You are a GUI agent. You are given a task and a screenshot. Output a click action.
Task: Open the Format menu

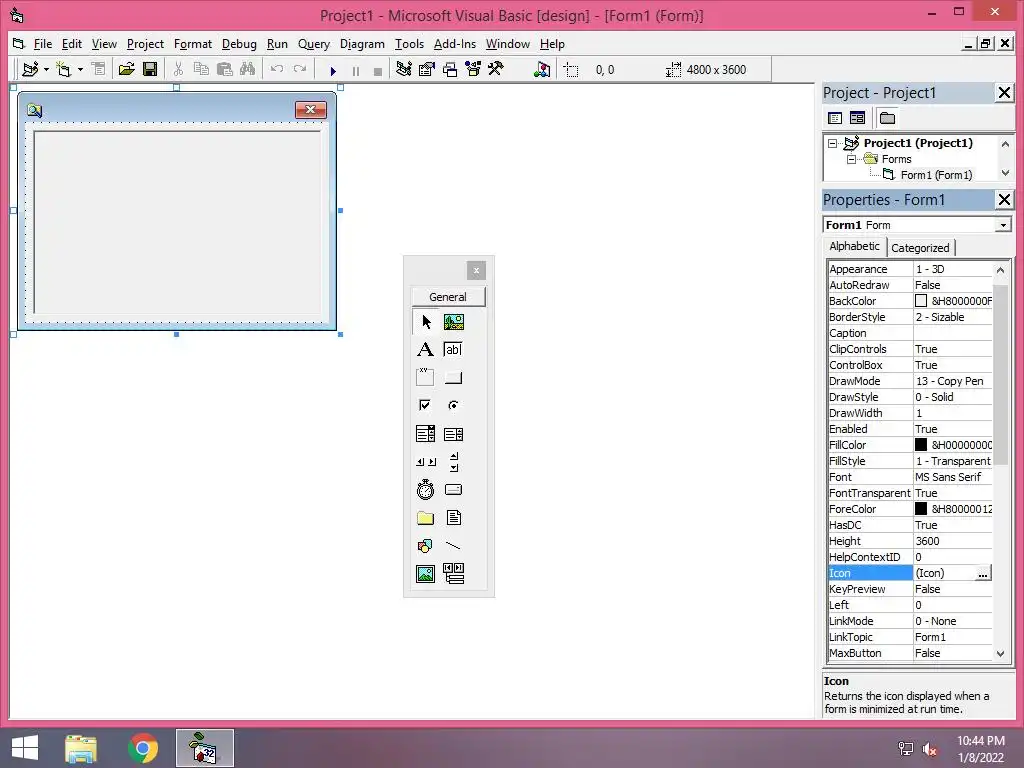tap(193, 44)
